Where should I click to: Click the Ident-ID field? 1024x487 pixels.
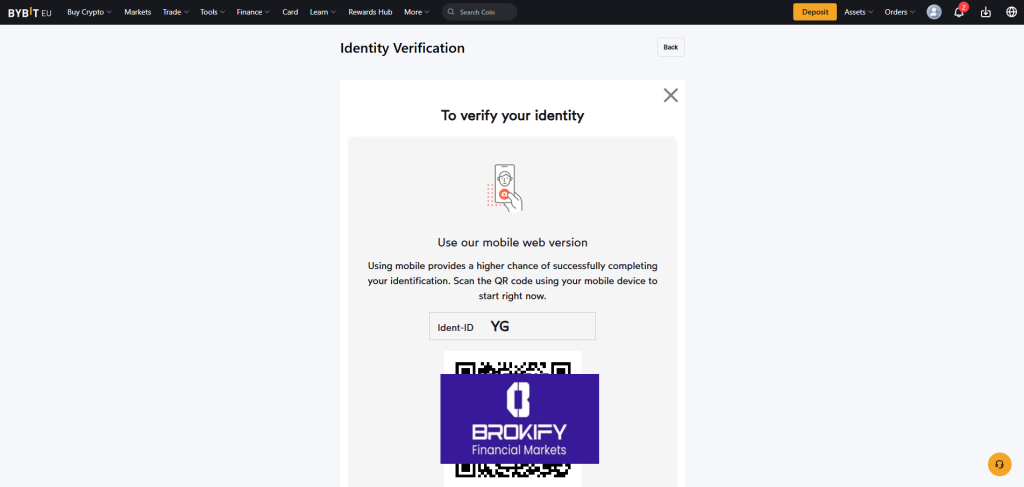[x=512, y=326]
